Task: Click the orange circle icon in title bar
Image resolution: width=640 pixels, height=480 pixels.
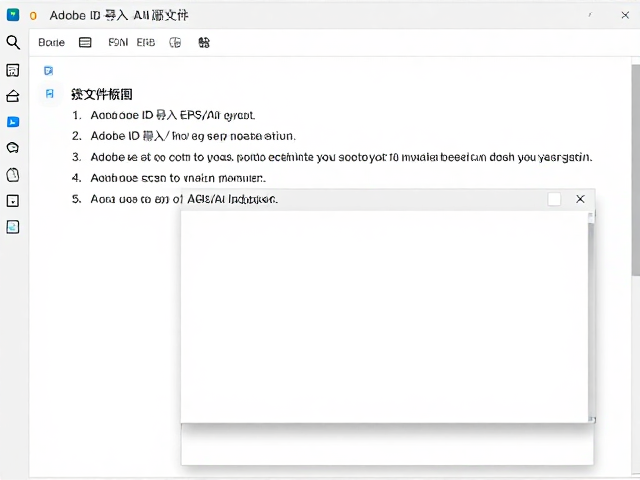Action: click(33, 16)
